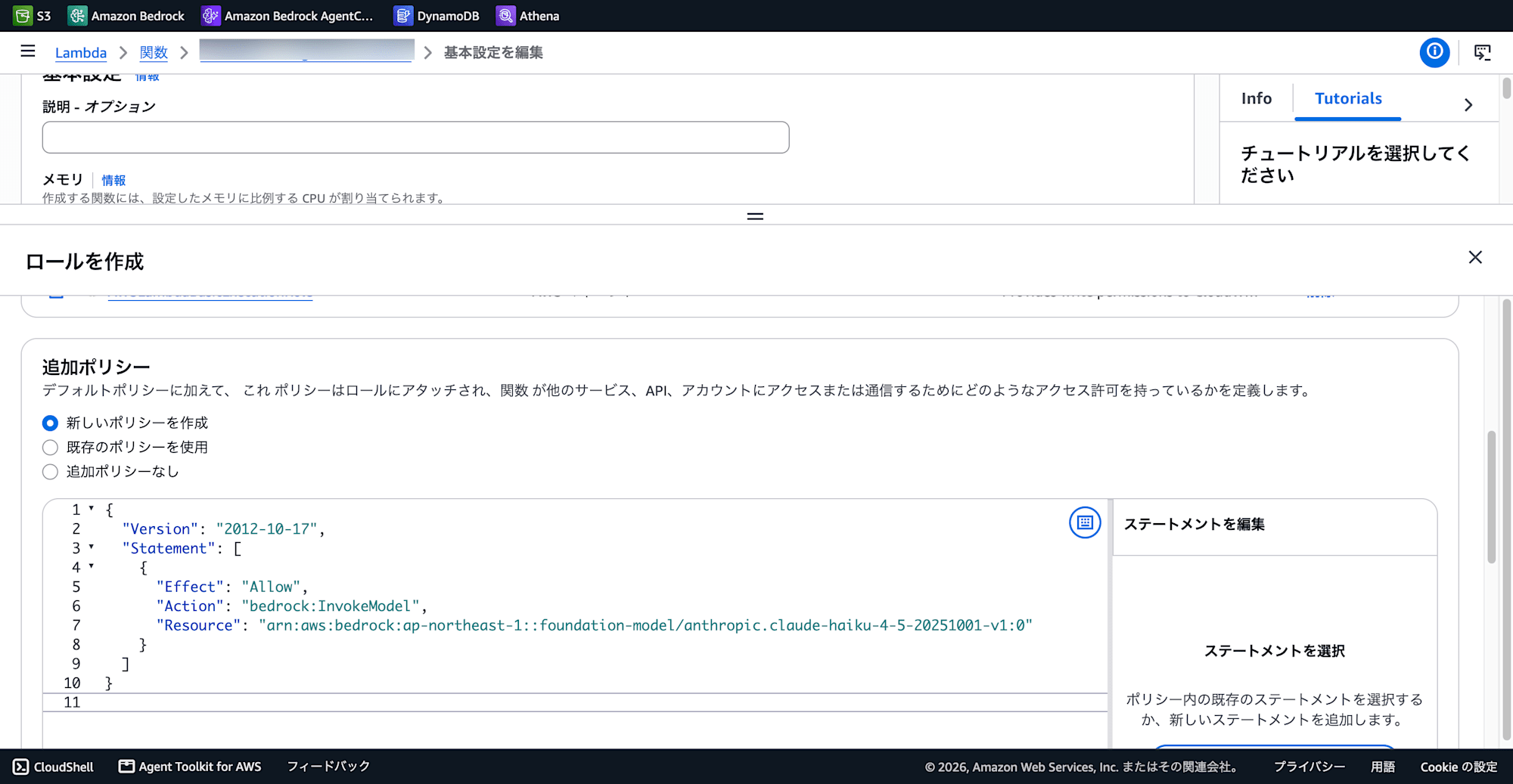
Task: Open プライバシー footer link
Action: tap(1310, 767)
